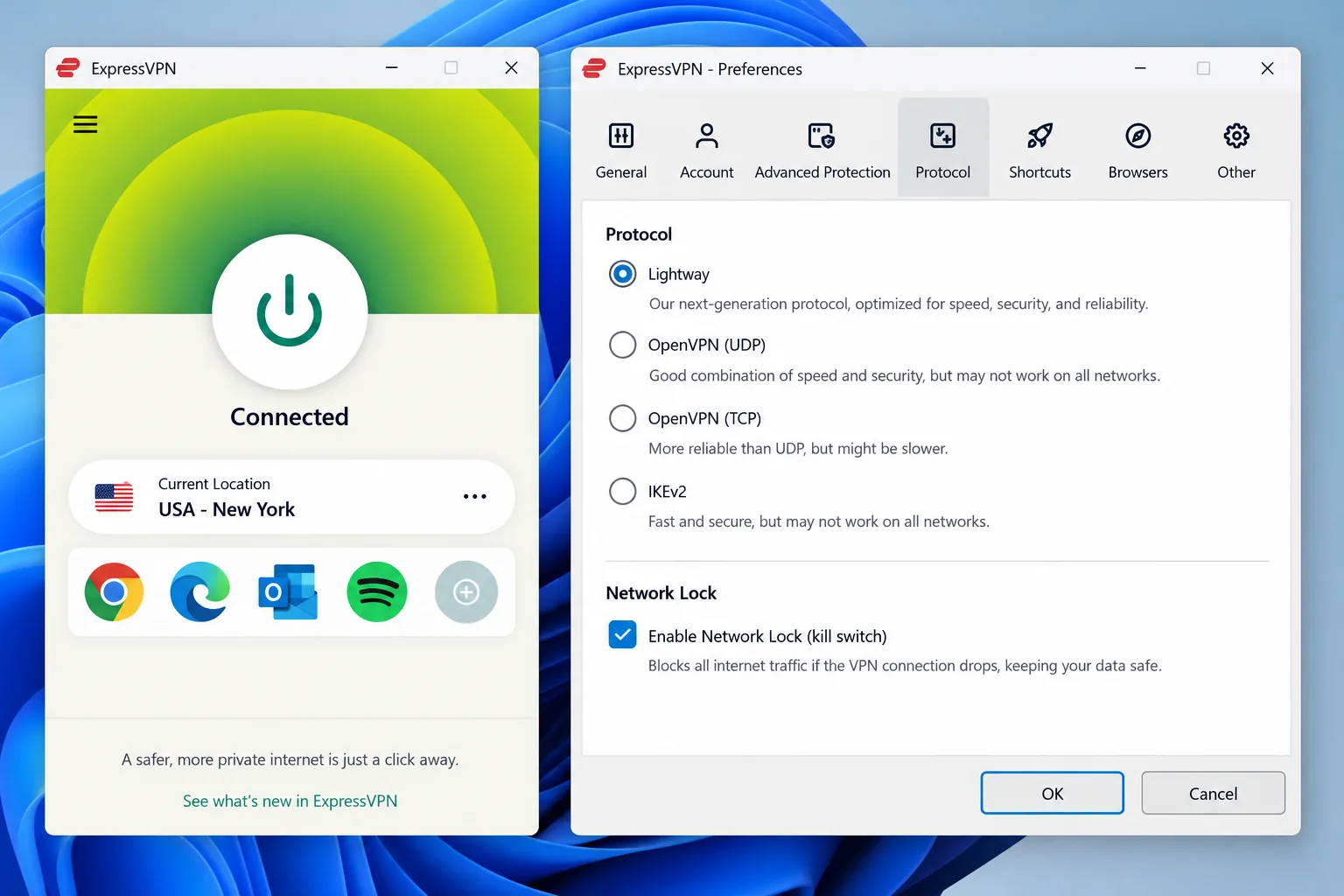Minimize the Preferences window
The image size is (1344, 896).
(x=1140, y=68)
